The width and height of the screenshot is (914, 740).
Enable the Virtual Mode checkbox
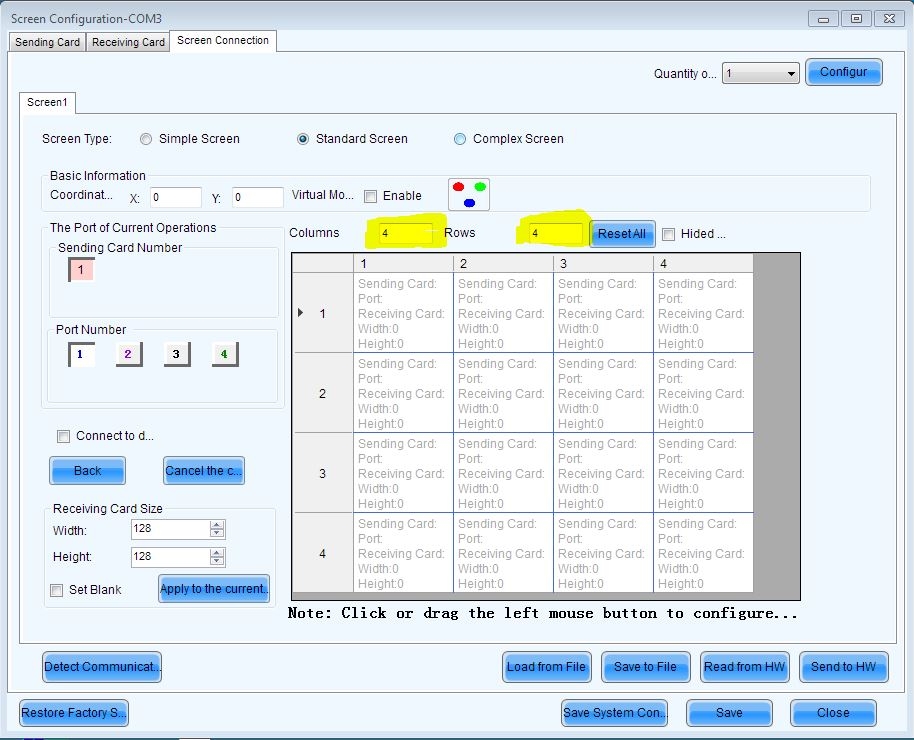tap(371, 196)
